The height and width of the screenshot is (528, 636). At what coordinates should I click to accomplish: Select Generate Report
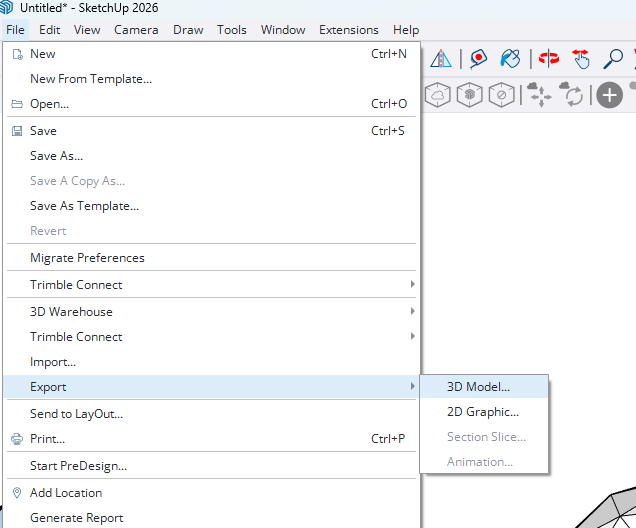(x=211, y=518)
